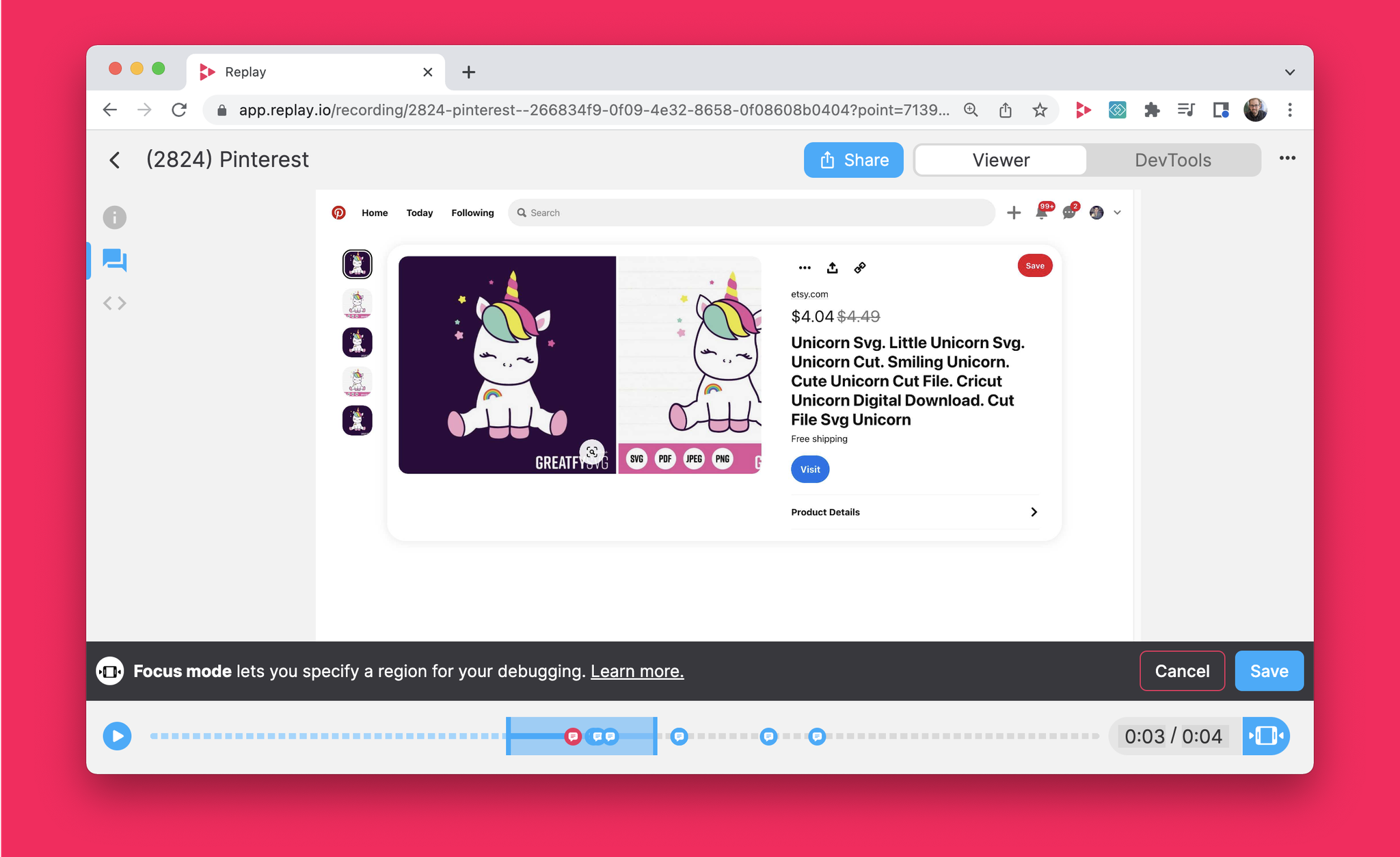
Task: Open the Home tab in Pinterest
Action: (x=375, y=213)
